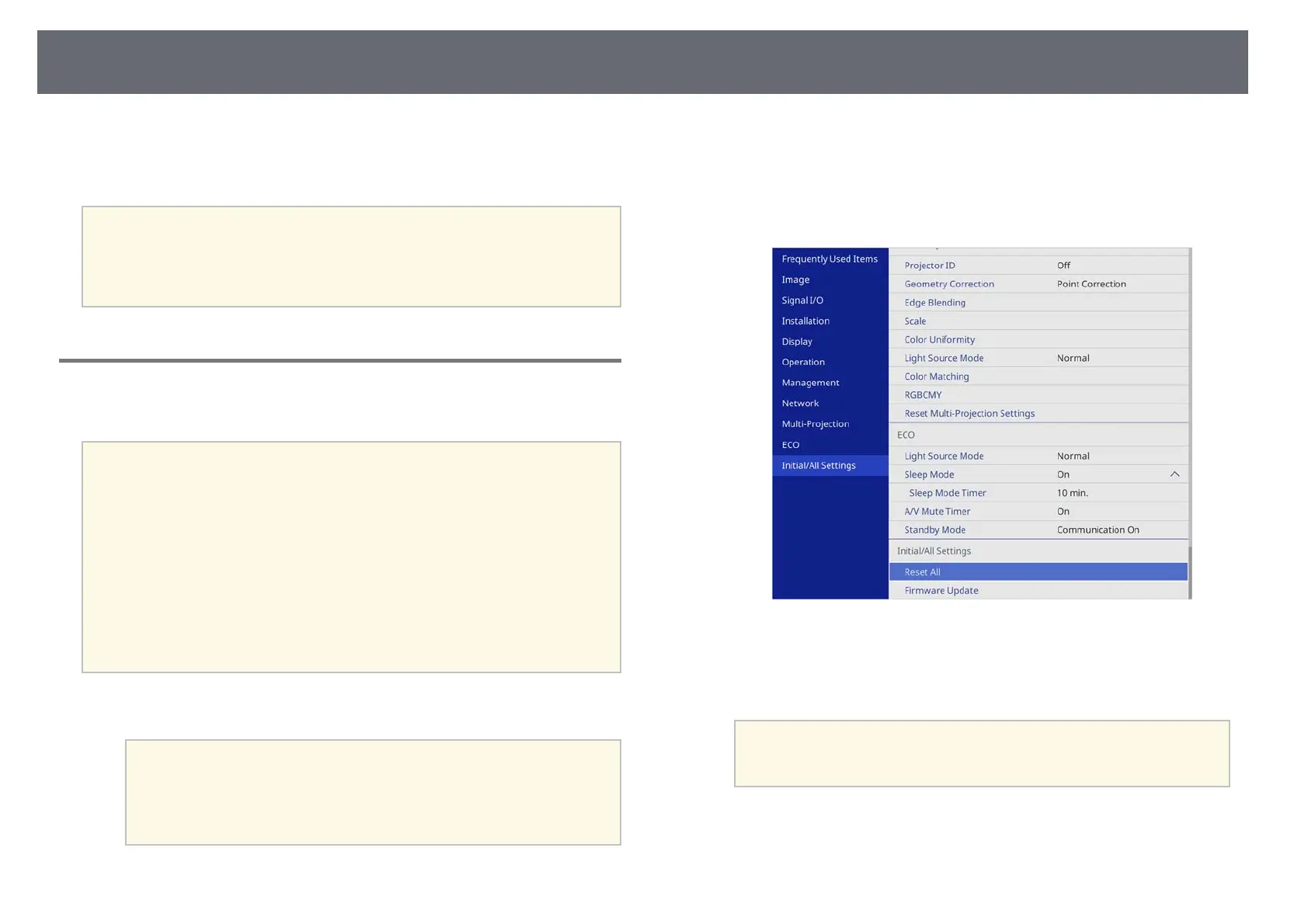Toggle the A/V Mute Timer setting

click(x=1038, y=512)
